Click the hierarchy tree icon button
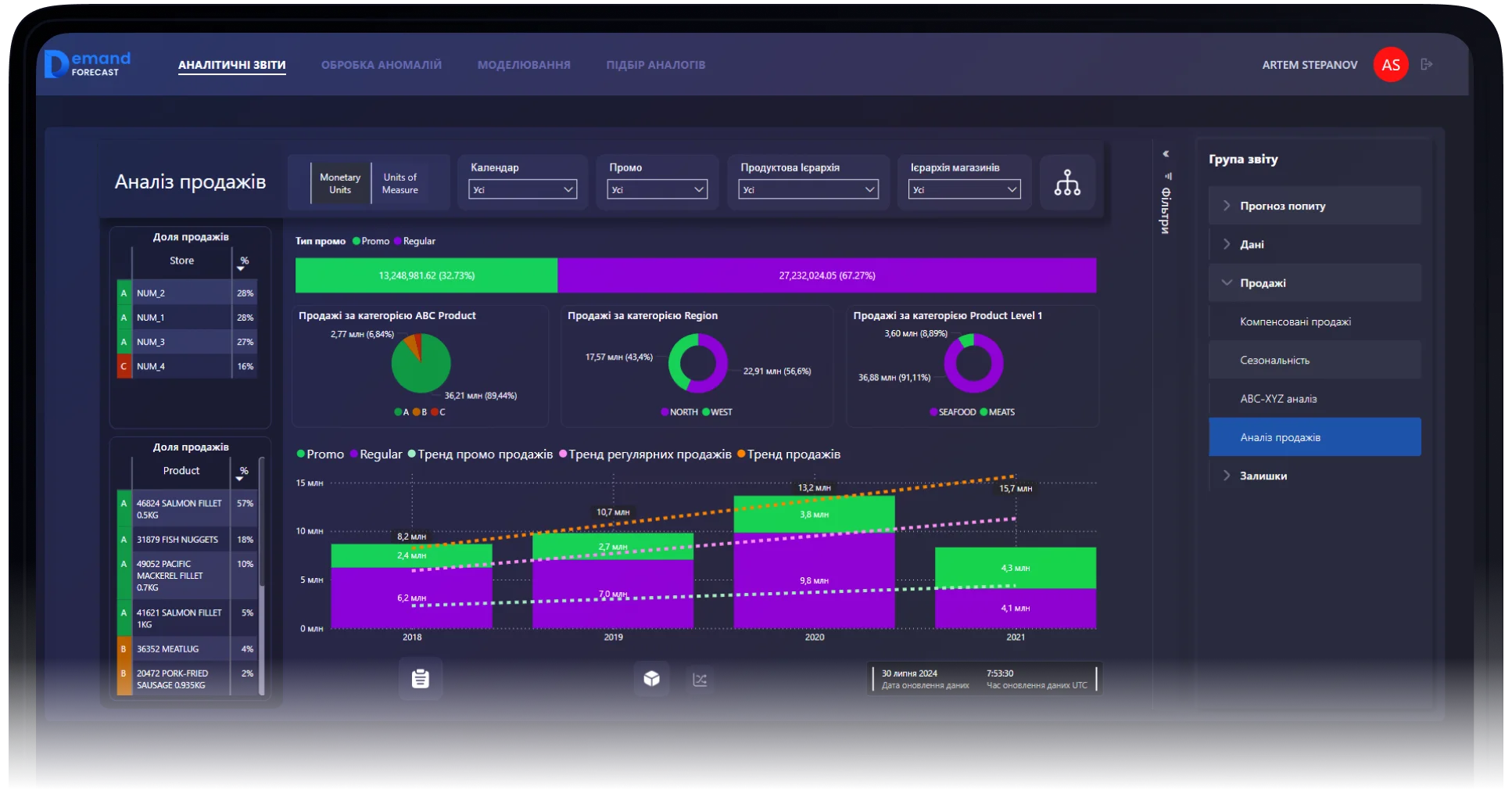This screenshot has width=1512, height=790. [x=1066, y=183]
